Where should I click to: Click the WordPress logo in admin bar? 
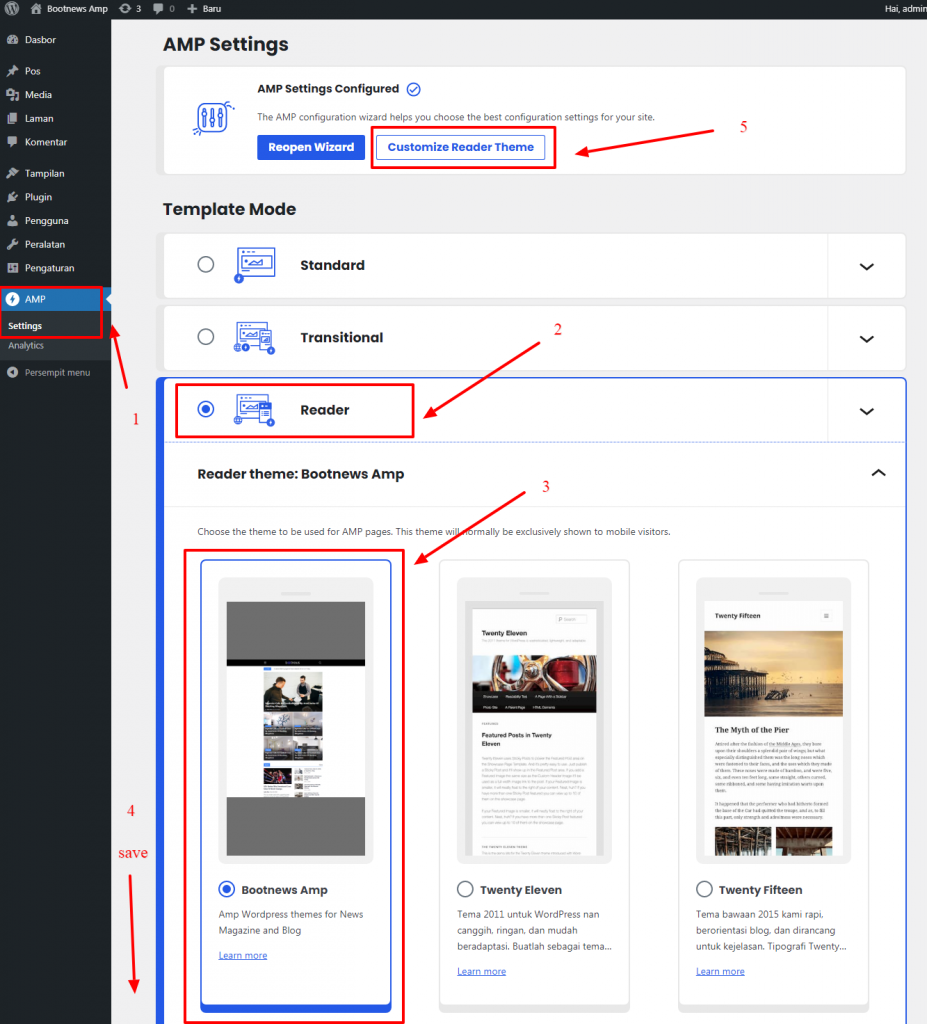pos(12,8)
